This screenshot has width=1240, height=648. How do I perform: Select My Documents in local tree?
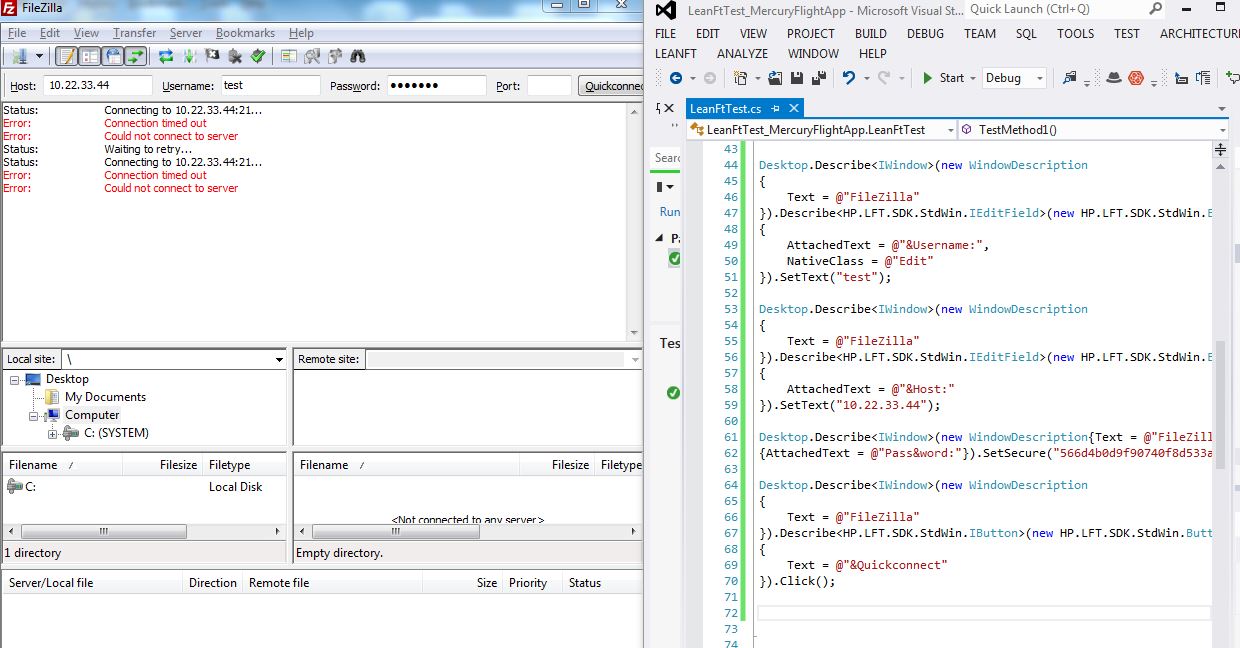(x=105, y=397)
